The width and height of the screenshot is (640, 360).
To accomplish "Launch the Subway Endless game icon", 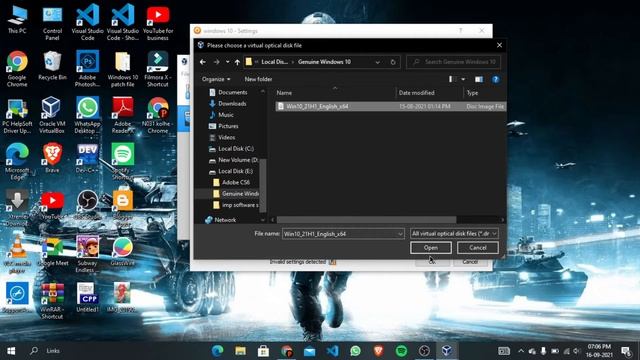I will (x=87, y=255).
